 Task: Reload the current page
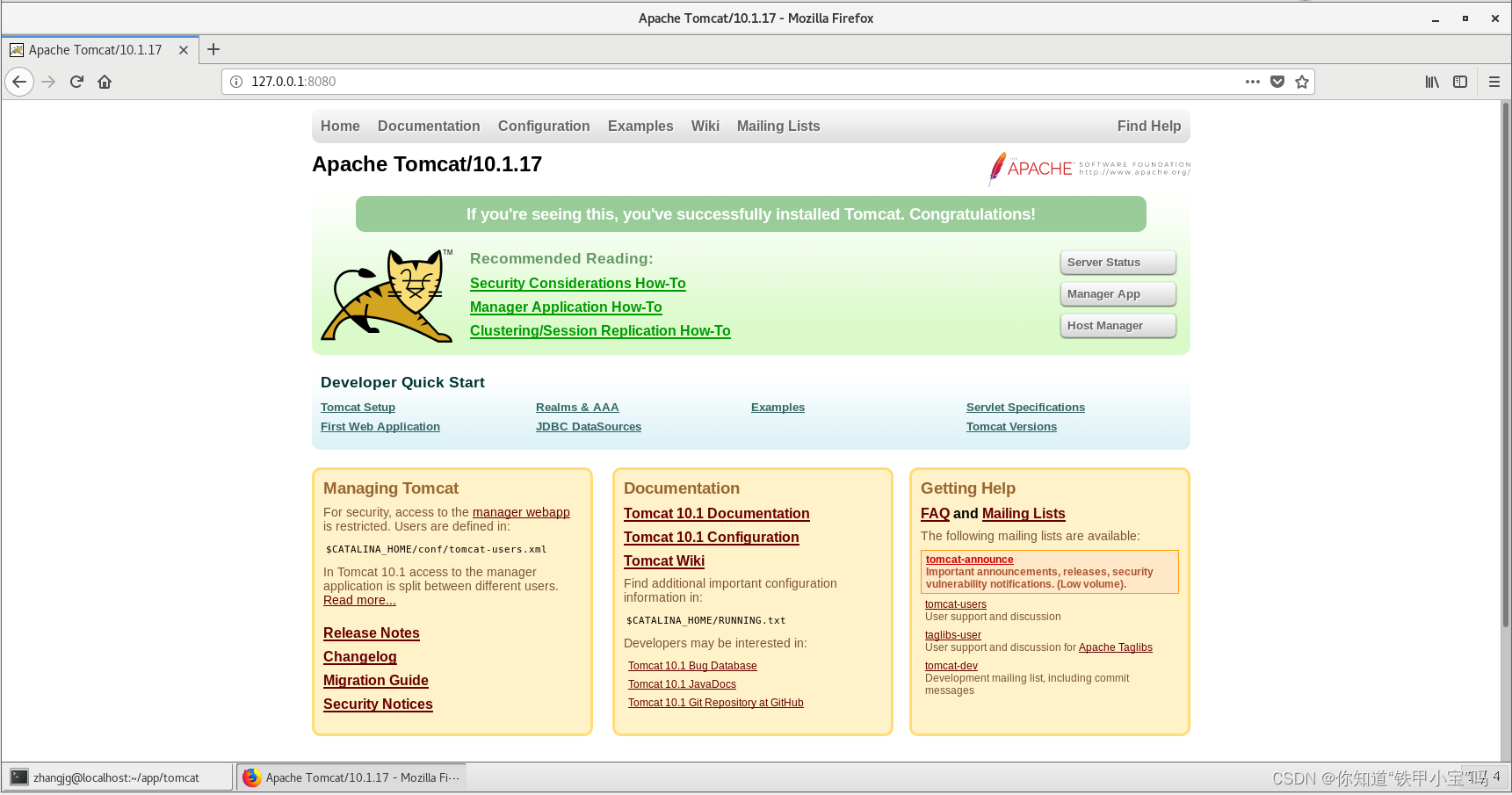(76, 82)
